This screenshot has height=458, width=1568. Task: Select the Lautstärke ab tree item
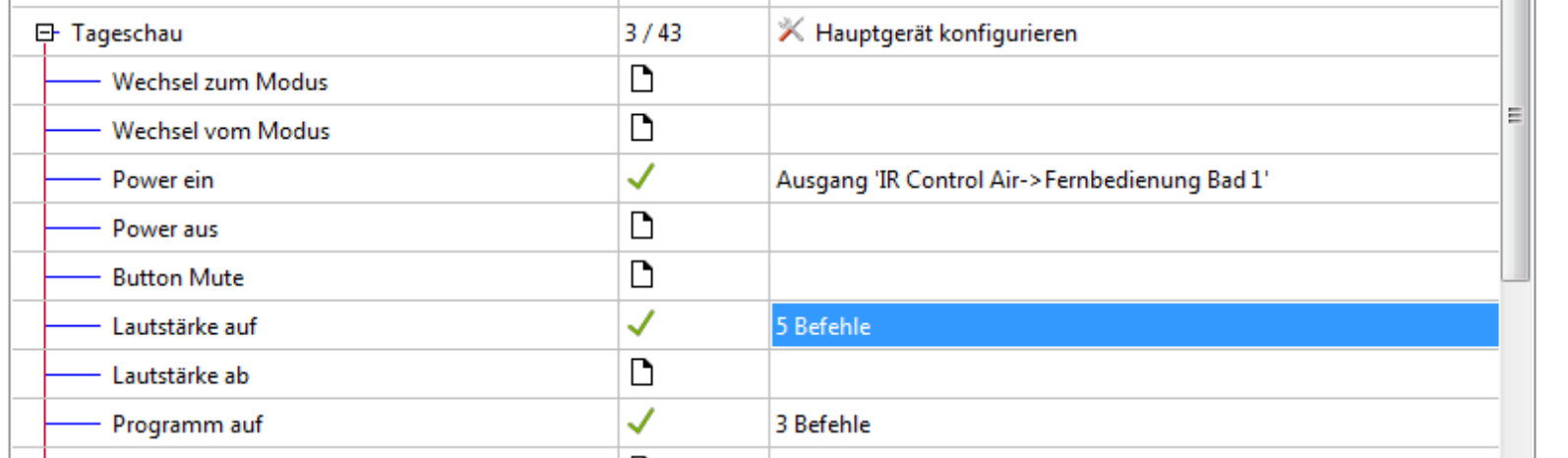click(x=180, y=375)
